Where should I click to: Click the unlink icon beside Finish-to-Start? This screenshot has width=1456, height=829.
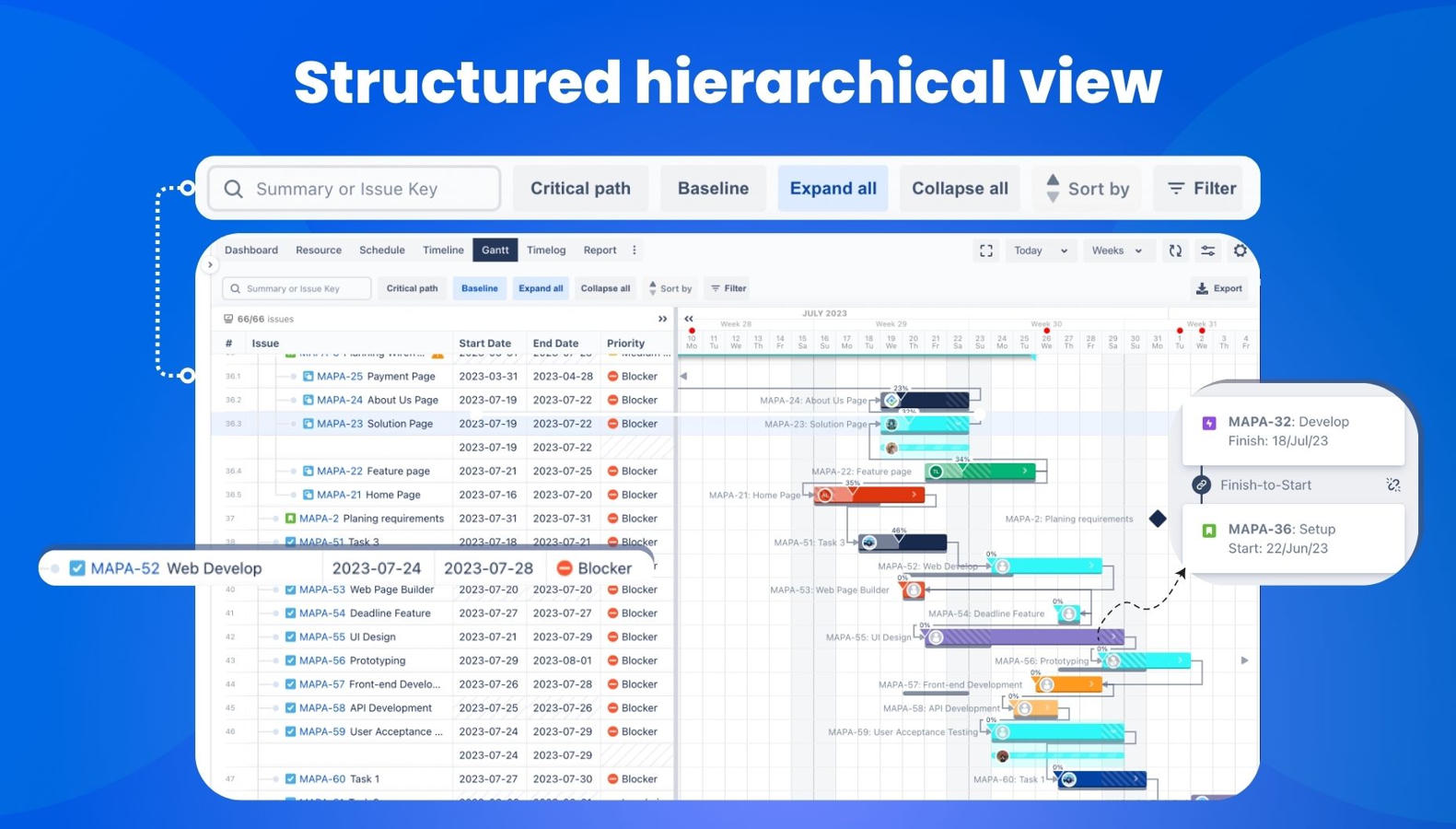[x=1393, y=485]
